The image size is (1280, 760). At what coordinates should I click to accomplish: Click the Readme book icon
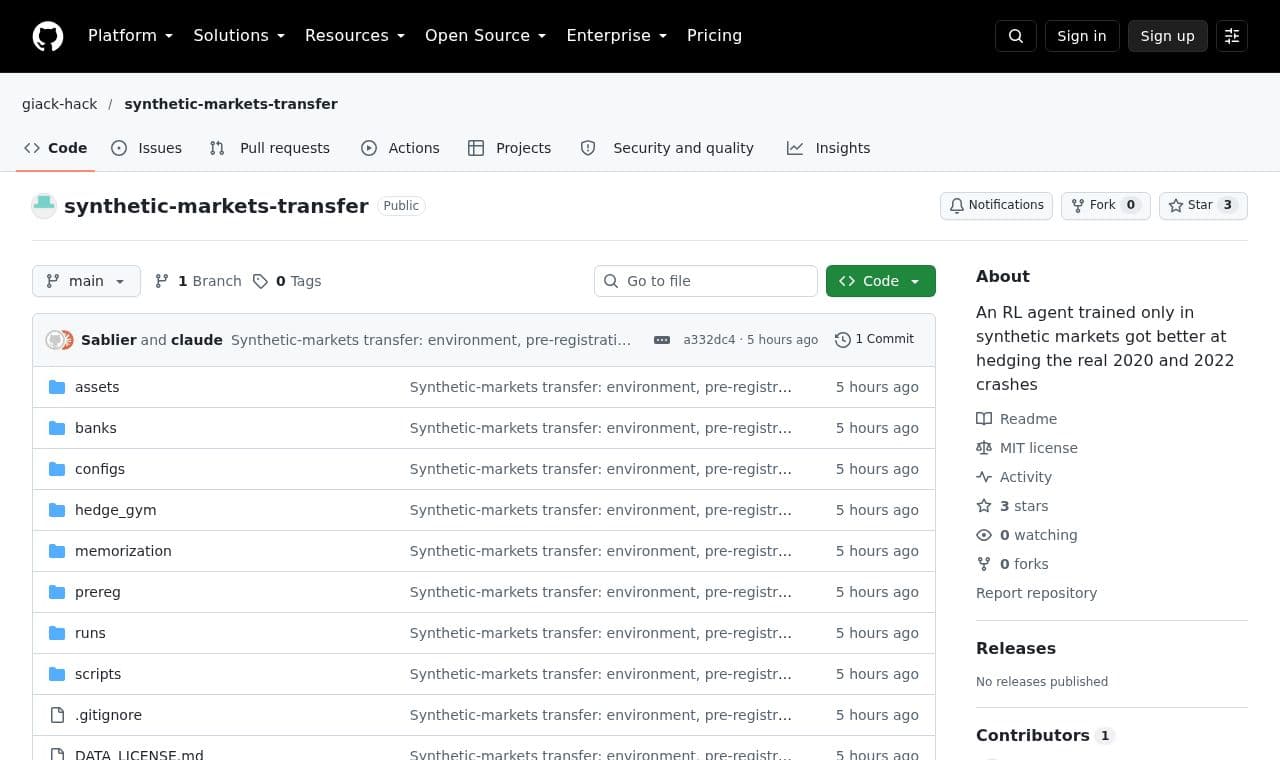click(x=984, y=419)
